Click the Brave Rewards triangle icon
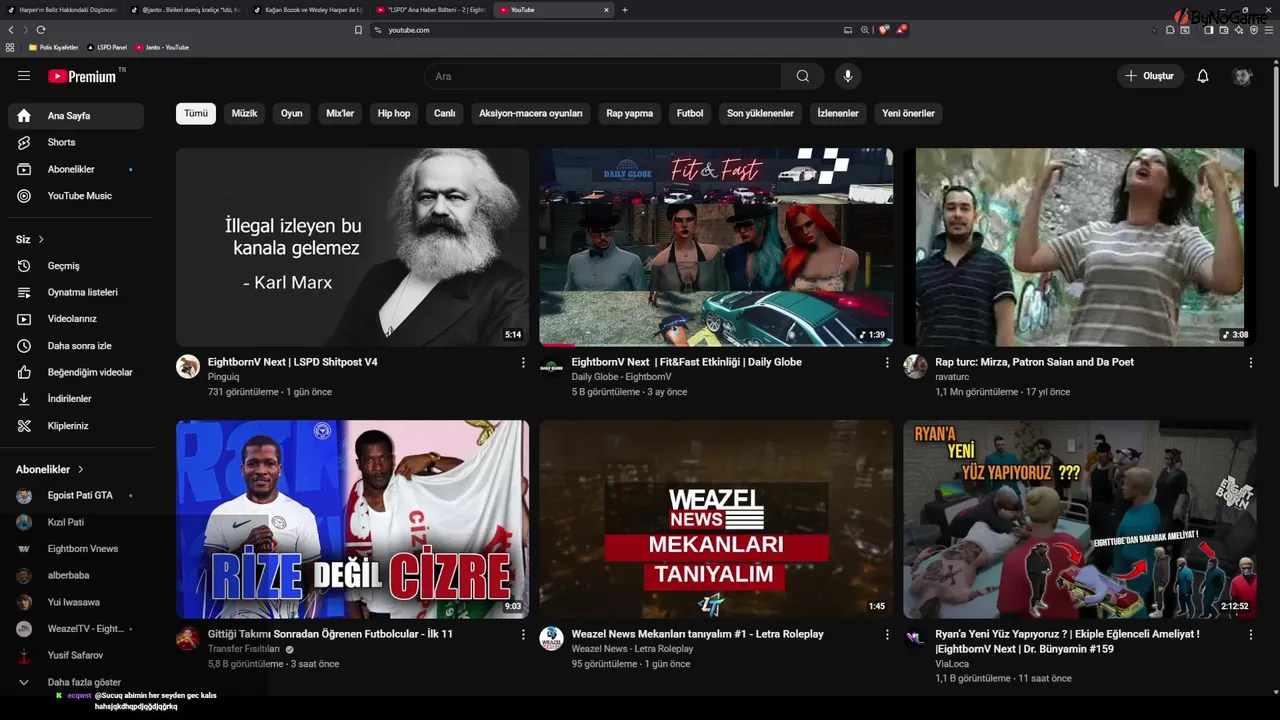The height and width of the screenshot is (720, 1280). coord(901,30)
